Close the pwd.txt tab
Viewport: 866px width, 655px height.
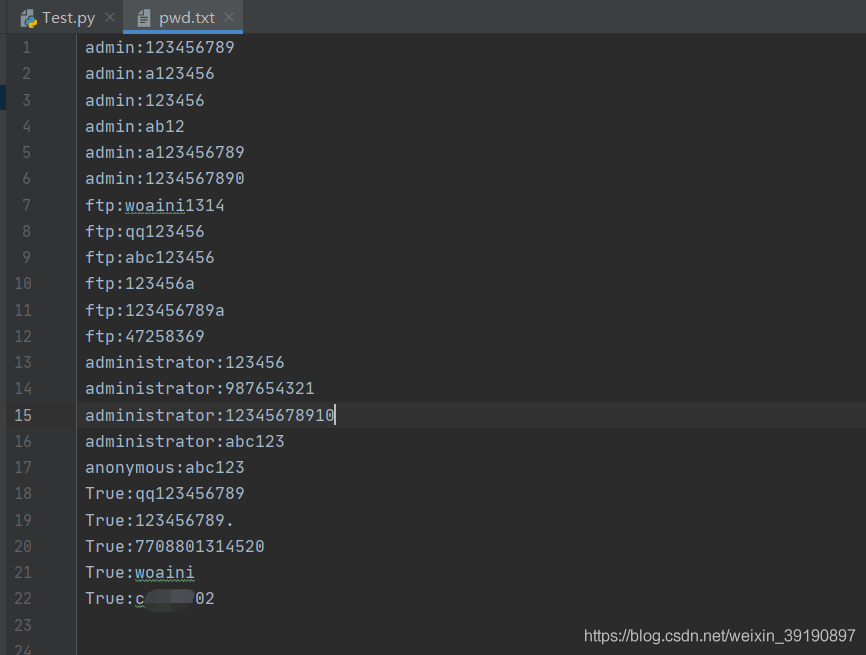pos(229,17)
